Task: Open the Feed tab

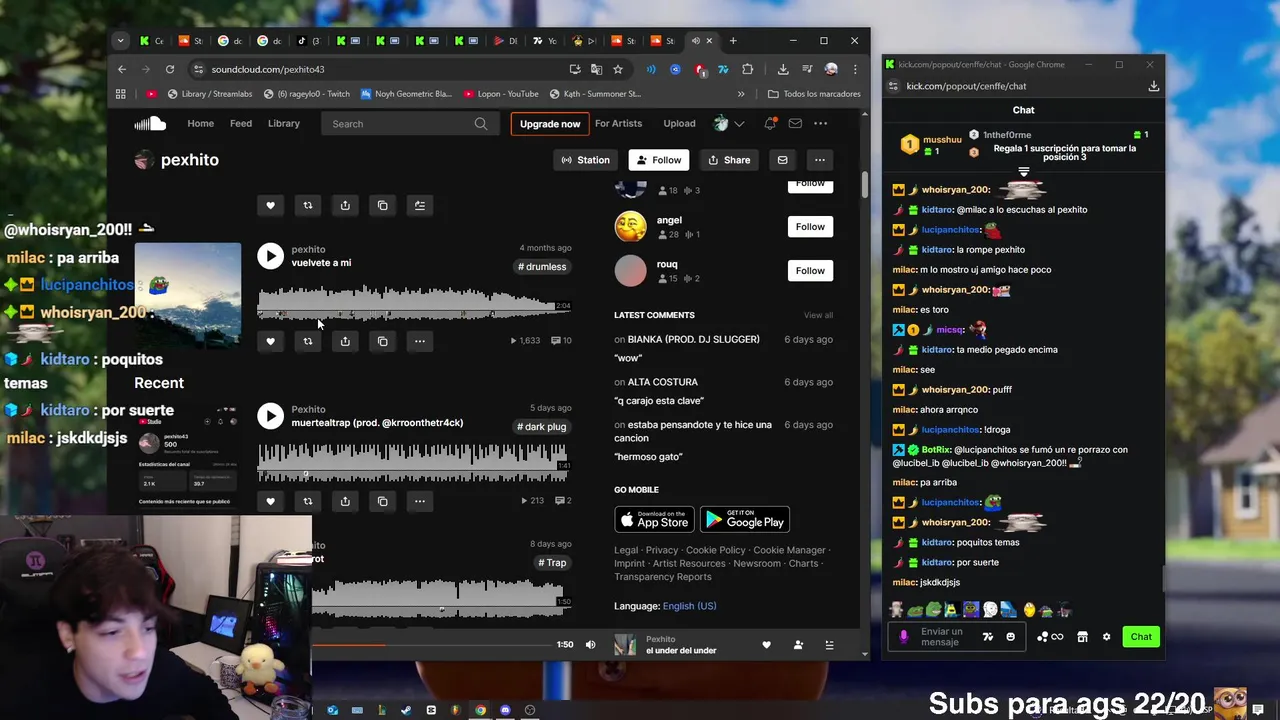Action: 241,124
